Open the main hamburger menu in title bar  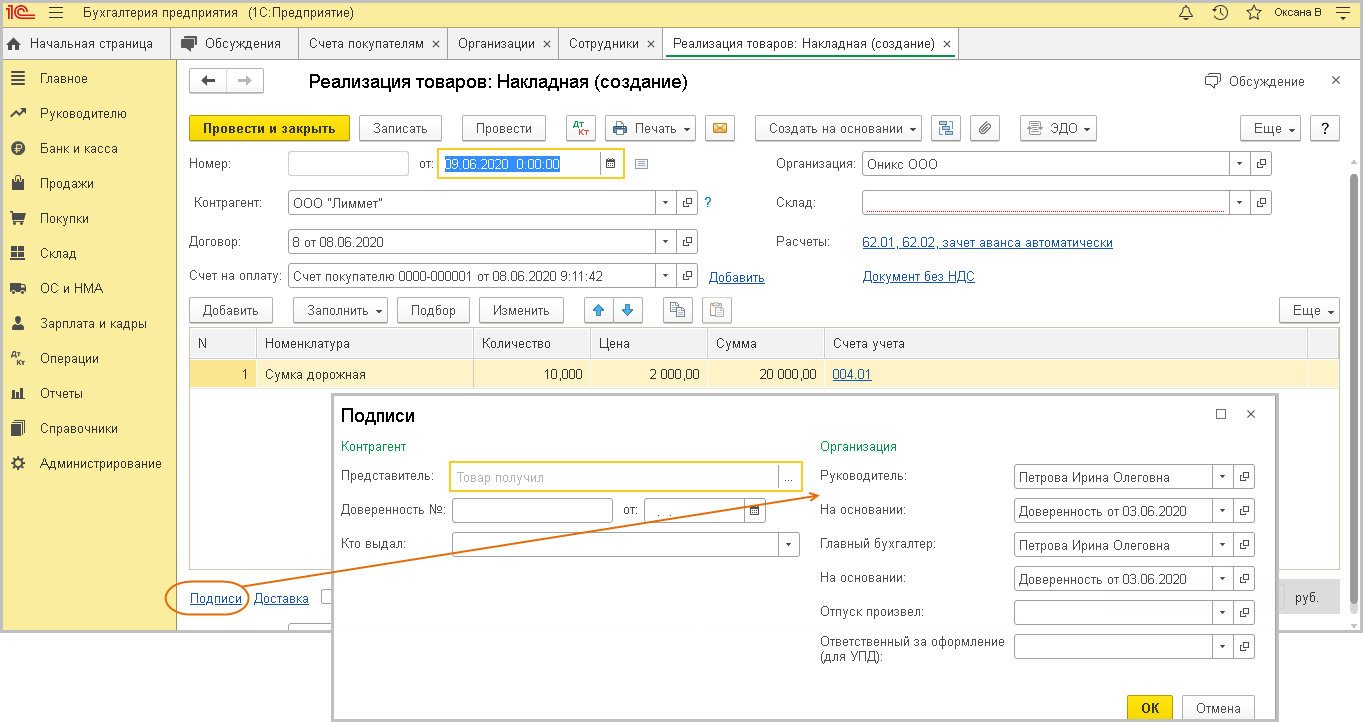55,13
